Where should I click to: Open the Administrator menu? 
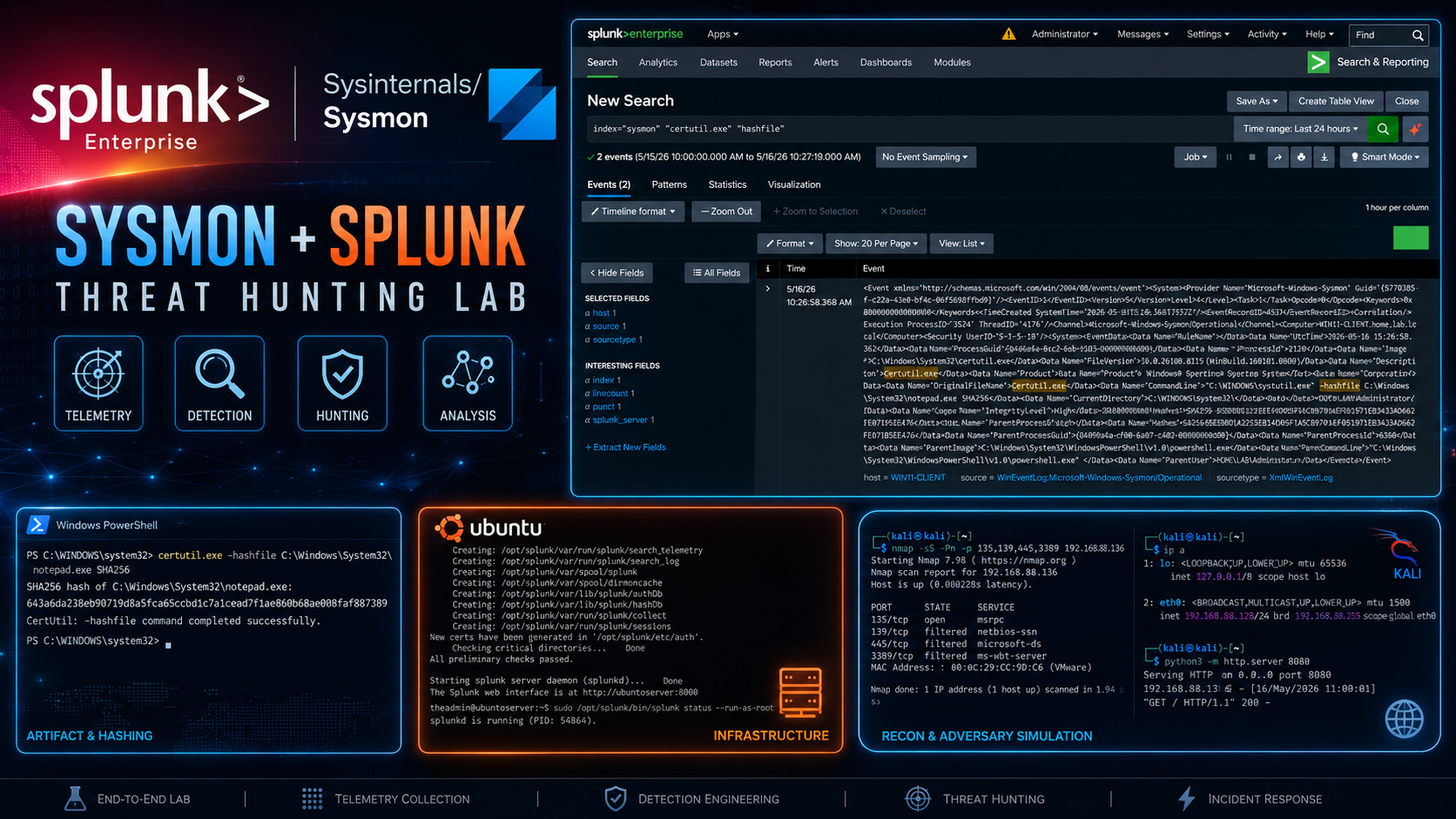pyautogui.click(x=1065, y=34)
